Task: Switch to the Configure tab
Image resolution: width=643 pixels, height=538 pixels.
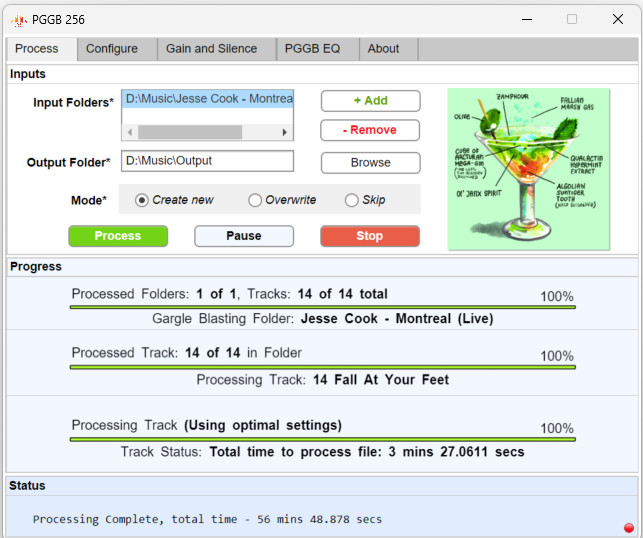Action: pyautogui.click(x=112, y=49)
